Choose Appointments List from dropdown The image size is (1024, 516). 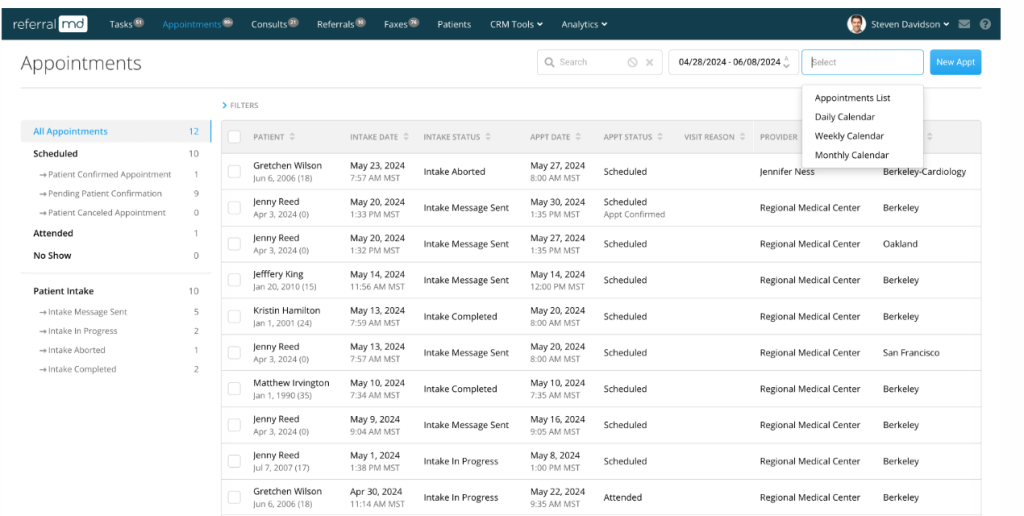(852, 98)
